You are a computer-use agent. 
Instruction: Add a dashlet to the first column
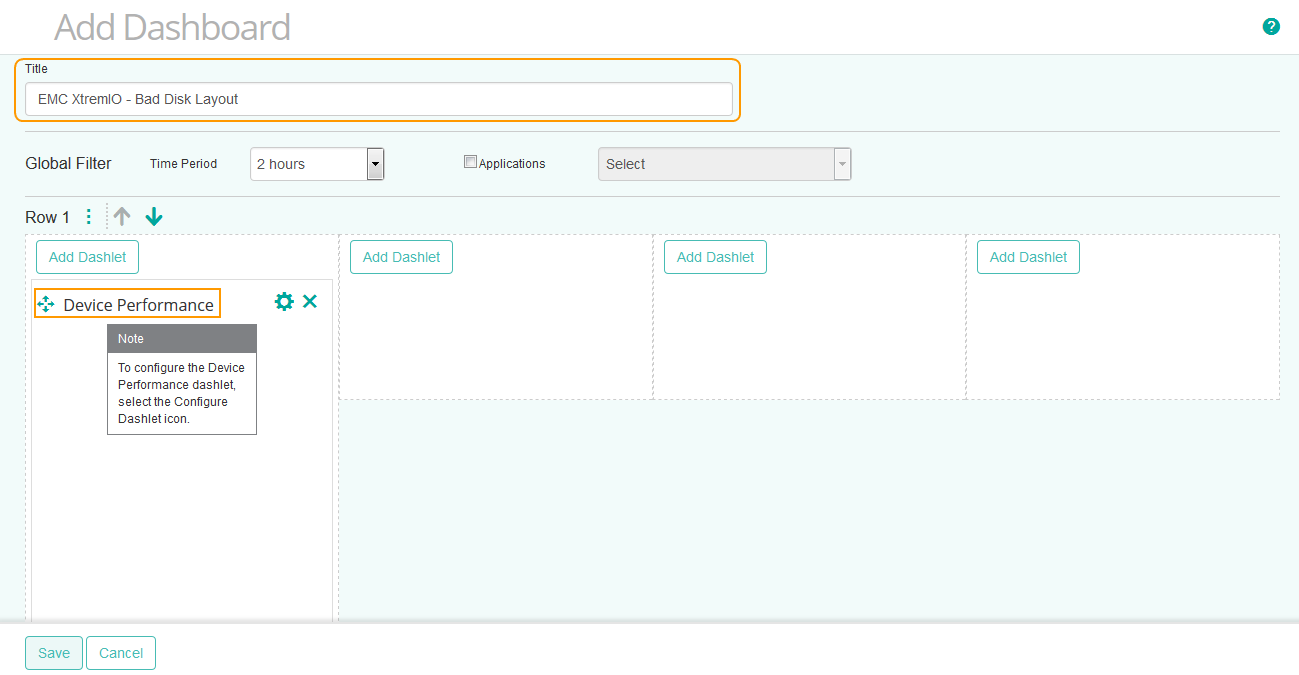point(87,256)
